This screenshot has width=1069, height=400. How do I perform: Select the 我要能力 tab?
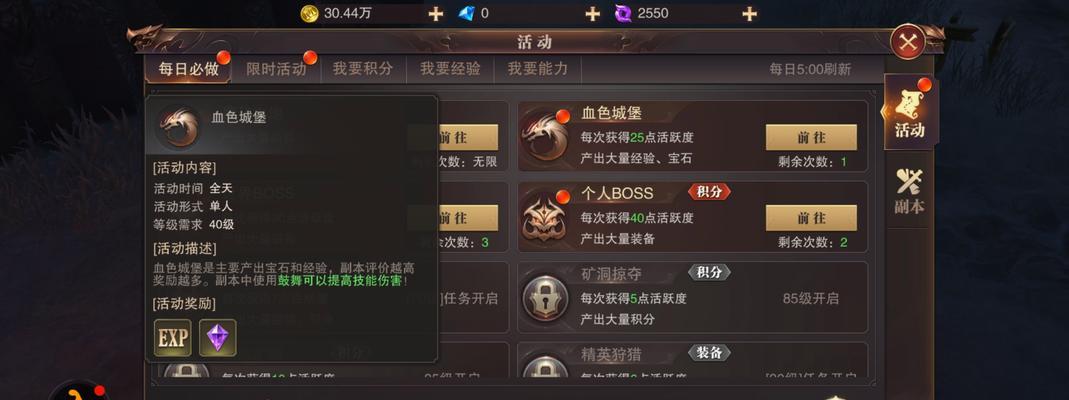pyautogui.click(x=537, y=69)
